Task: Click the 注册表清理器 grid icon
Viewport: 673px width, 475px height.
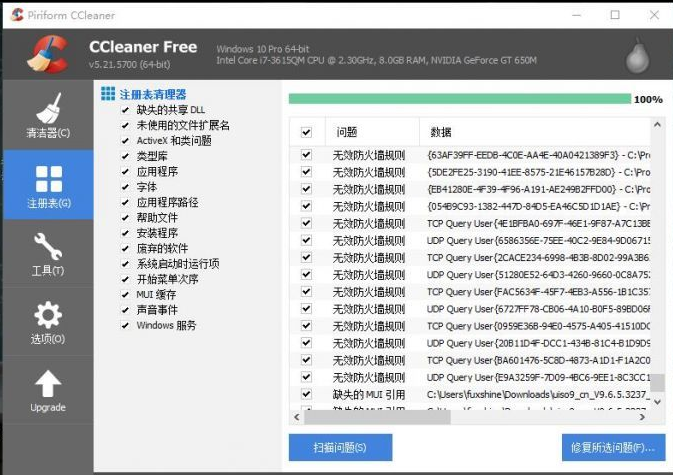Action: (108, 94)
